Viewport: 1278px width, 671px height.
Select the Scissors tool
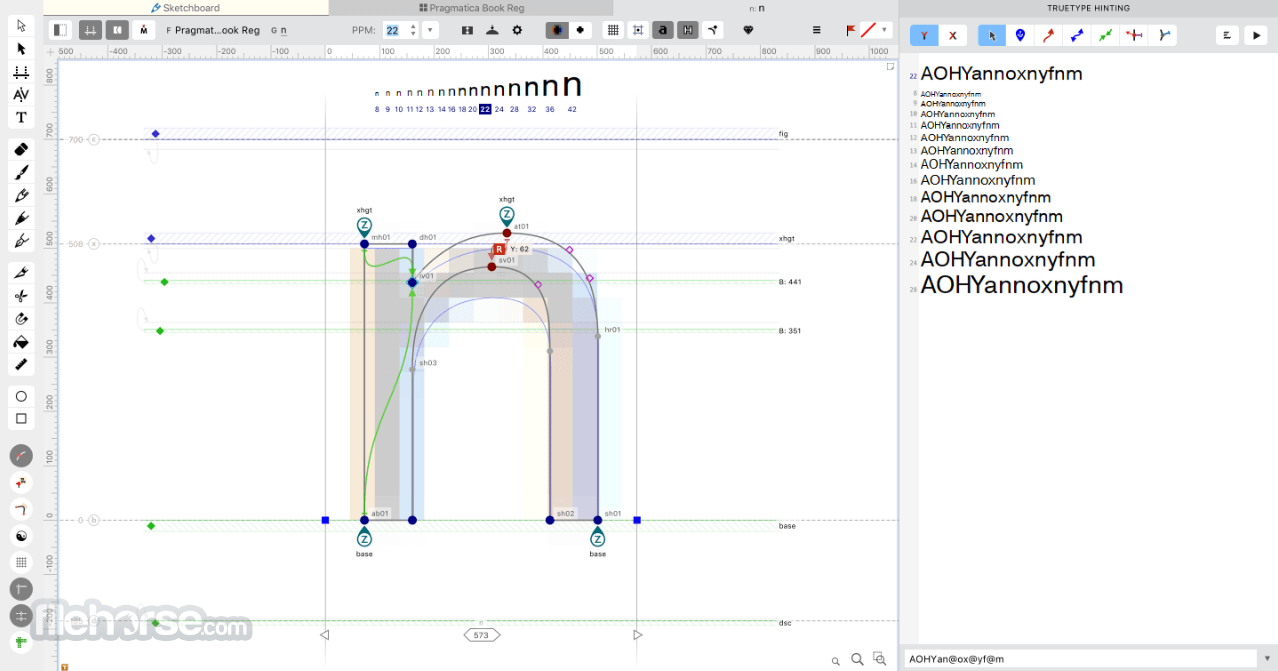coord(21,296)
